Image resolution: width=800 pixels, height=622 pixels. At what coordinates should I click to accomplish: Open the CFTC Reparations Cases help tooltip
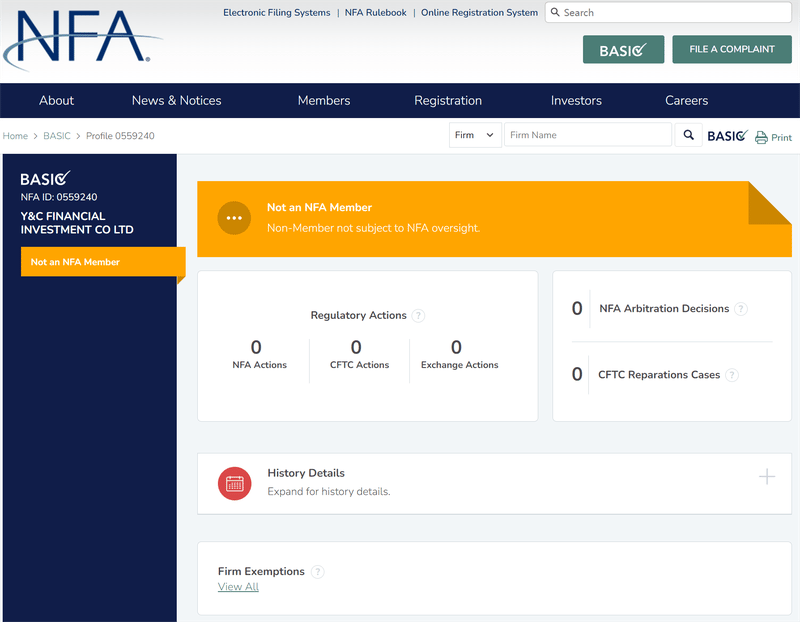click(731, 375)
